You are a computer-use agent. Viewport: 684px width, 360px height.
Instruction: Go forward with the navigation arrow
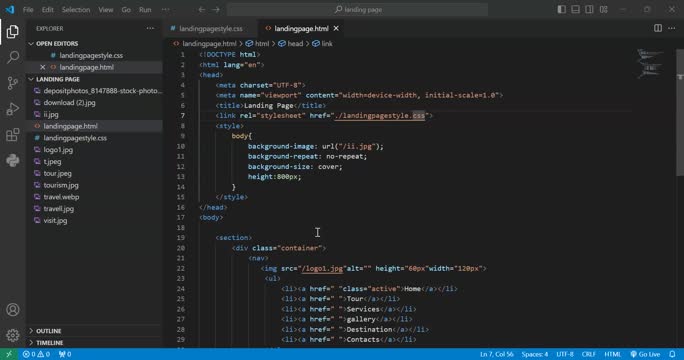[x=216, y=9]
